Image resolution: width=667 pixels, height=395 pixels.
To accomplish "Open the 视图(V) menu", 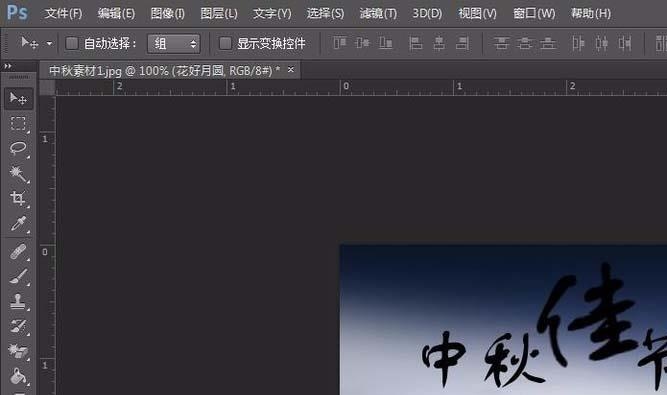I will click(x=477, y=14).
